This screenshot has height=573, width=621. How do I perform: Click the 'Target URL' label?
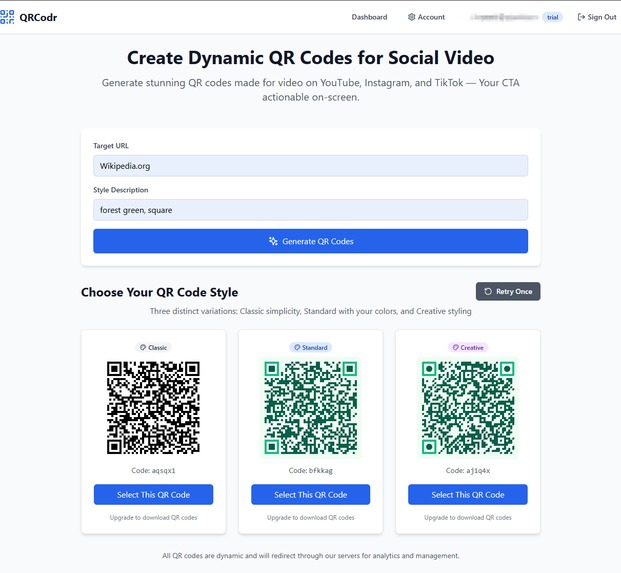click(x=111, y=146)
